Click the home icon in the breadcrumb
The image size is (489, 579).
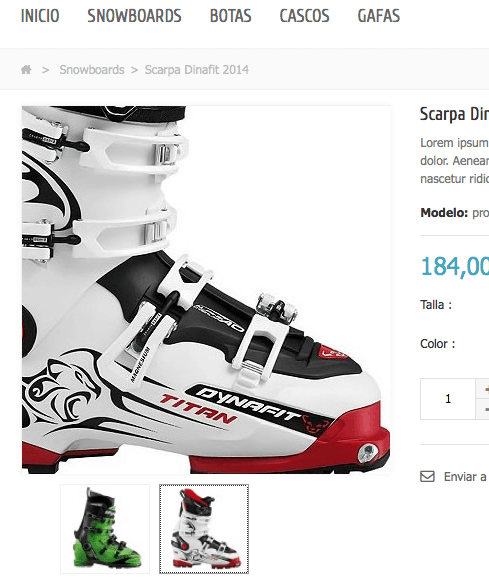26,69
